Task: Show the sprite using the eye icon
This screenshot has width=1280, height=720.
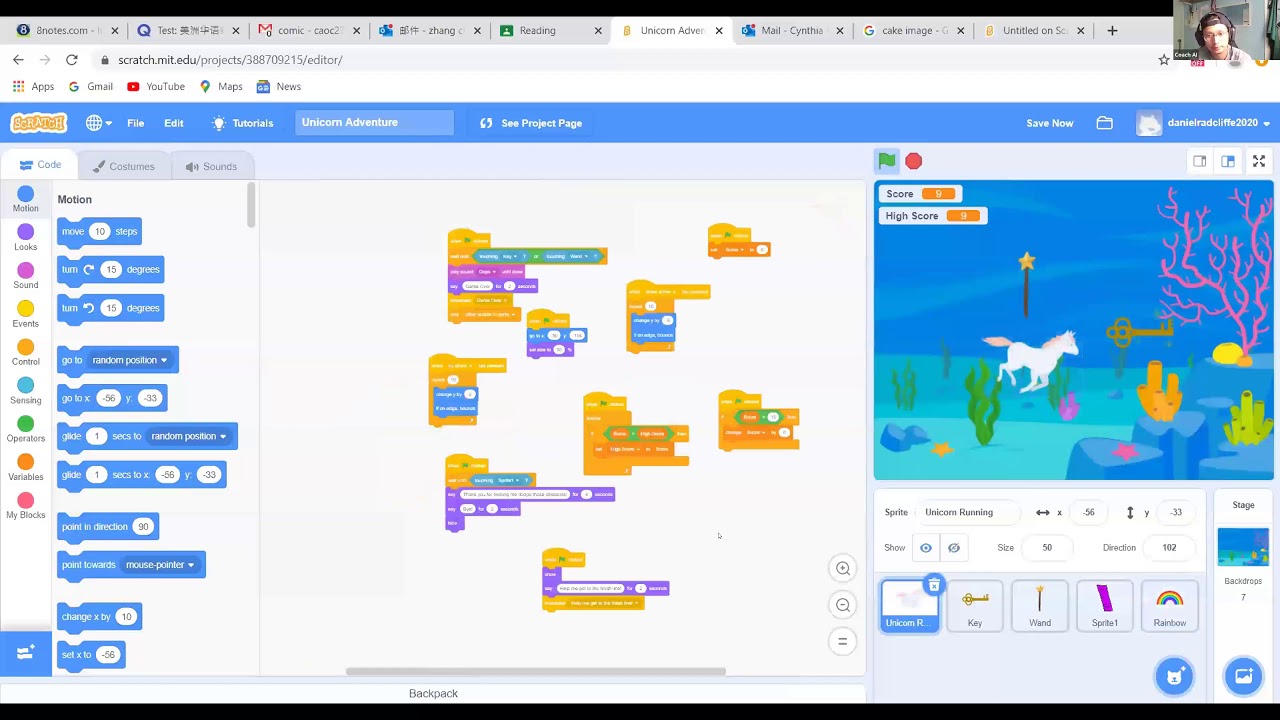Action: 926,548
